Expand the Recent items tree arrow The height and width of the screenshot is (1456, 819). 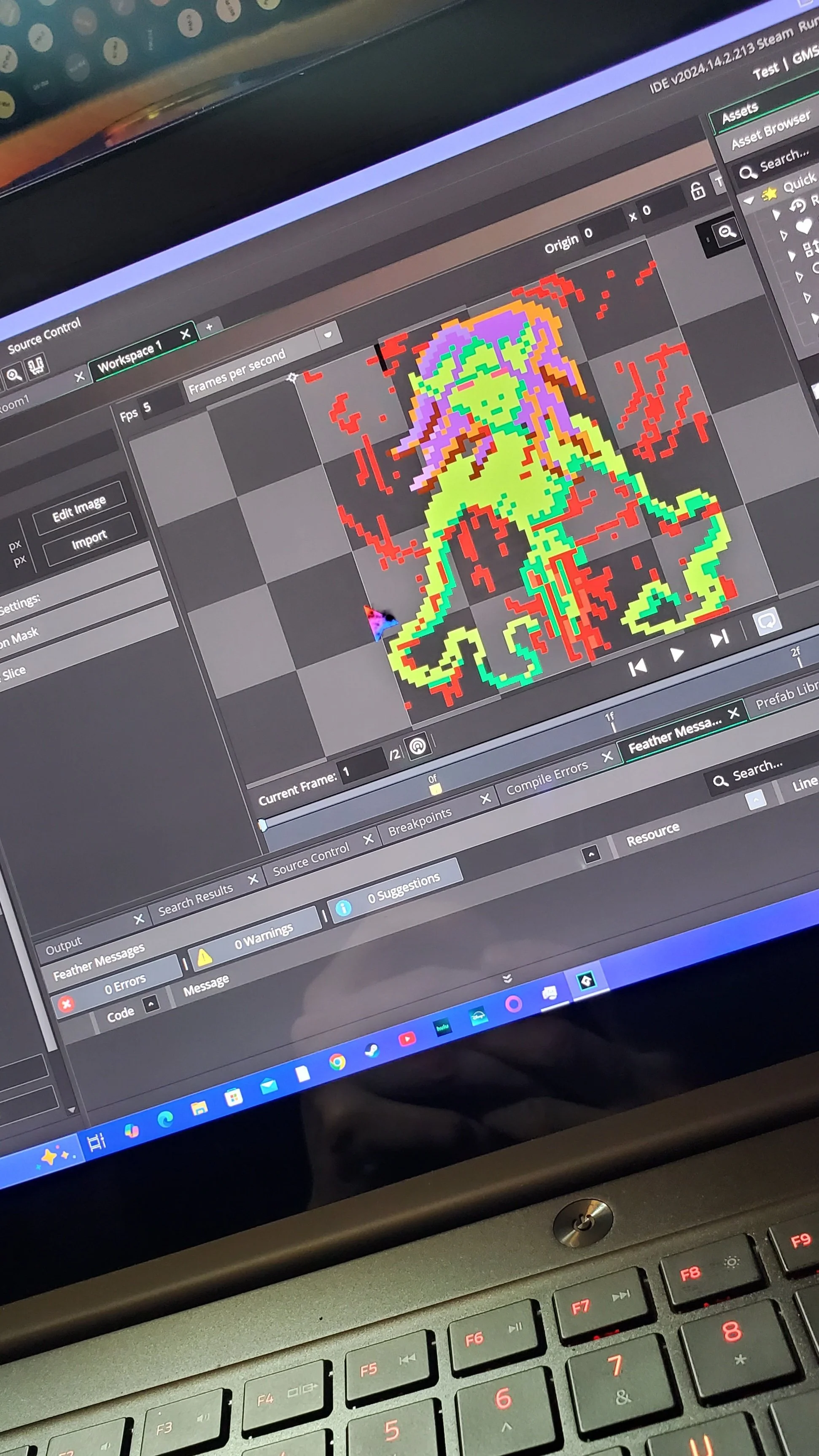[776, 214]
